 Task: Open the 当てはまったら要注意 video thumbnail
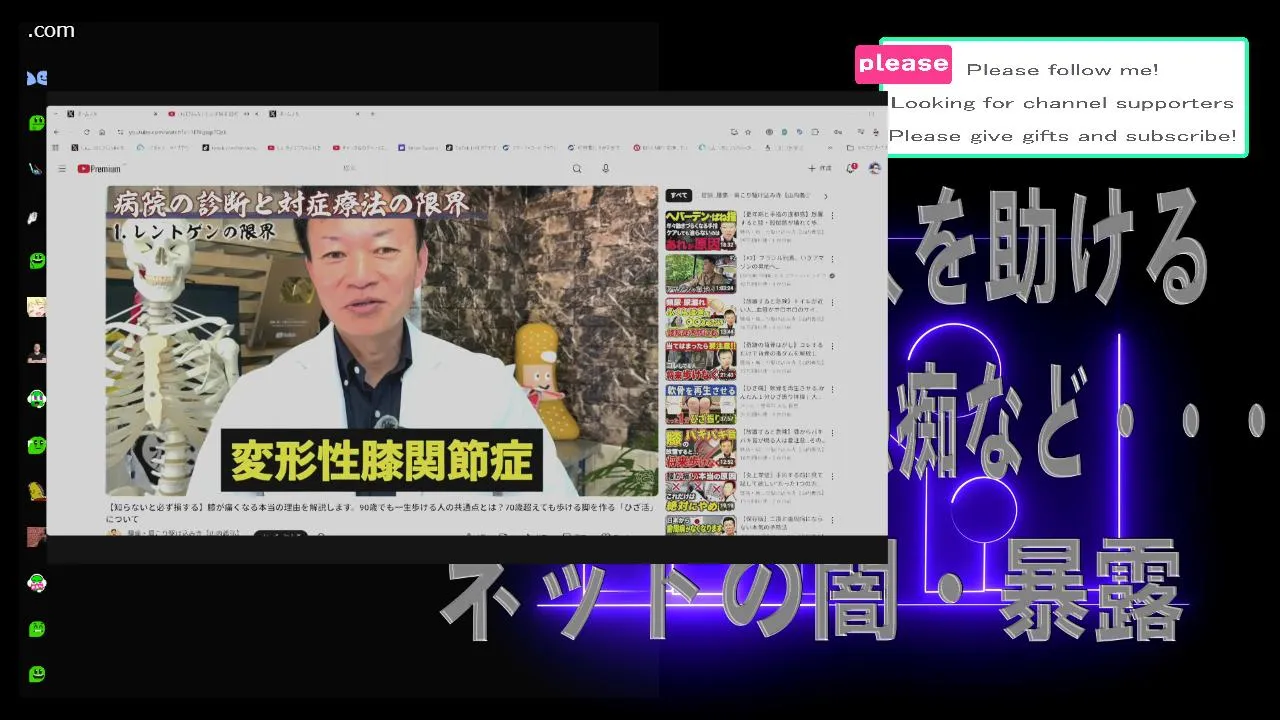(x=700, y=360)
